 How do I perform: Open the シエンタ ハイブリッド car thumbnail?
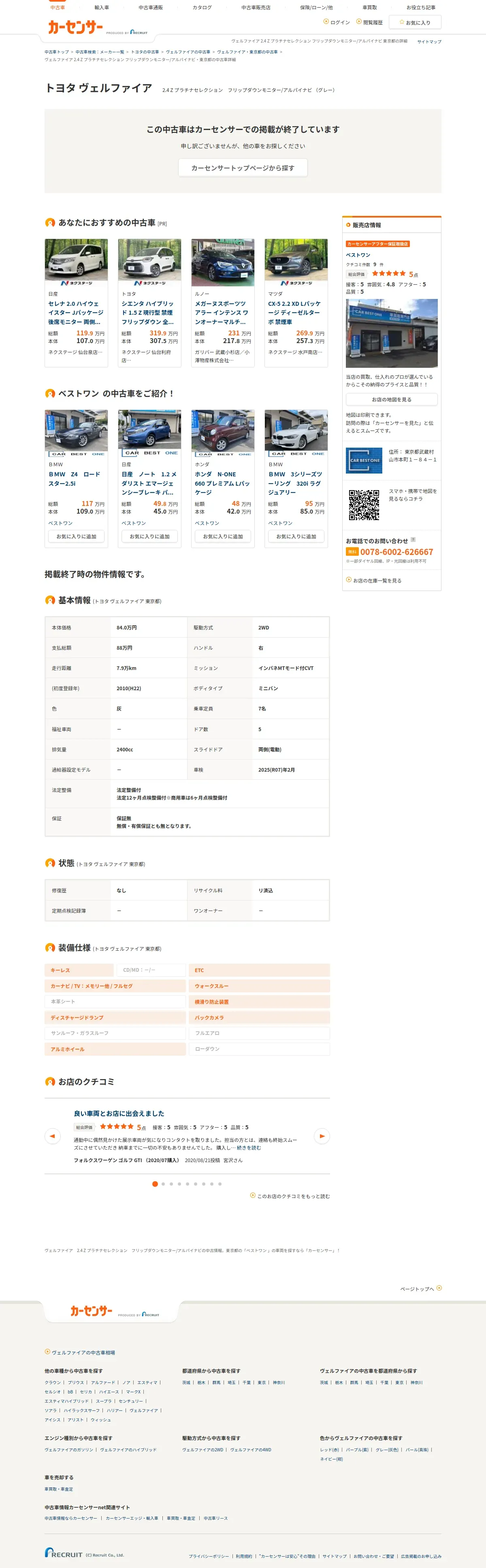149,263
